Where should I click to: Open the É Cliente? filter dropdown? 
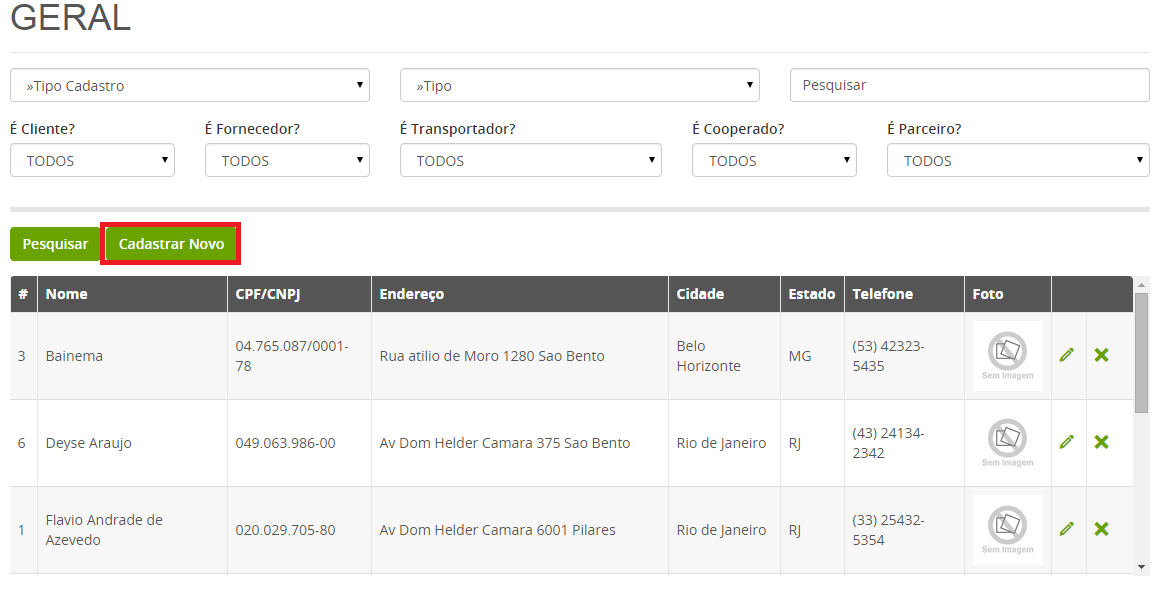pyautogui.click(x=93, y=160)
